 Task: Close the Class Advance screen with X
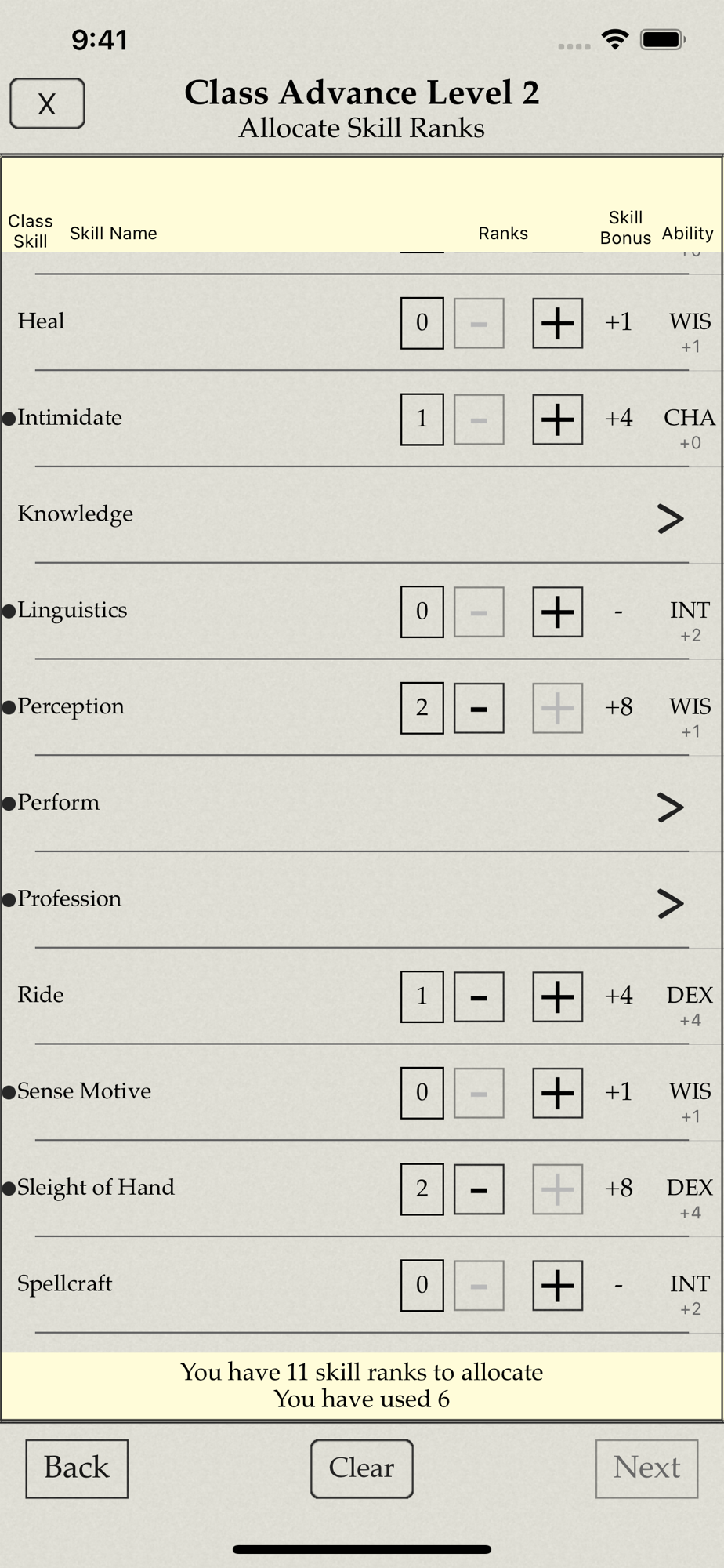pyautogui.click(x=47, y=103)
